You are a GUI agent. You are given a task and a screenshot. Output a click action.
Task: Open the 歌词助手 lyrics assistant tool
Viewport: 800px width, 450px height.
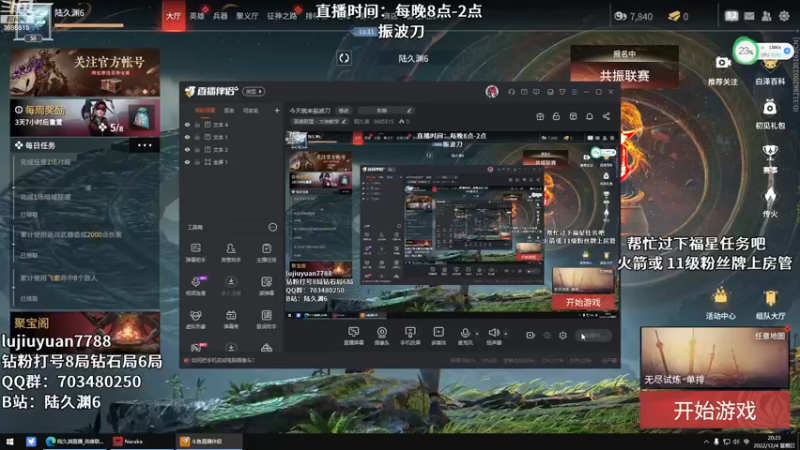(266, 319)
